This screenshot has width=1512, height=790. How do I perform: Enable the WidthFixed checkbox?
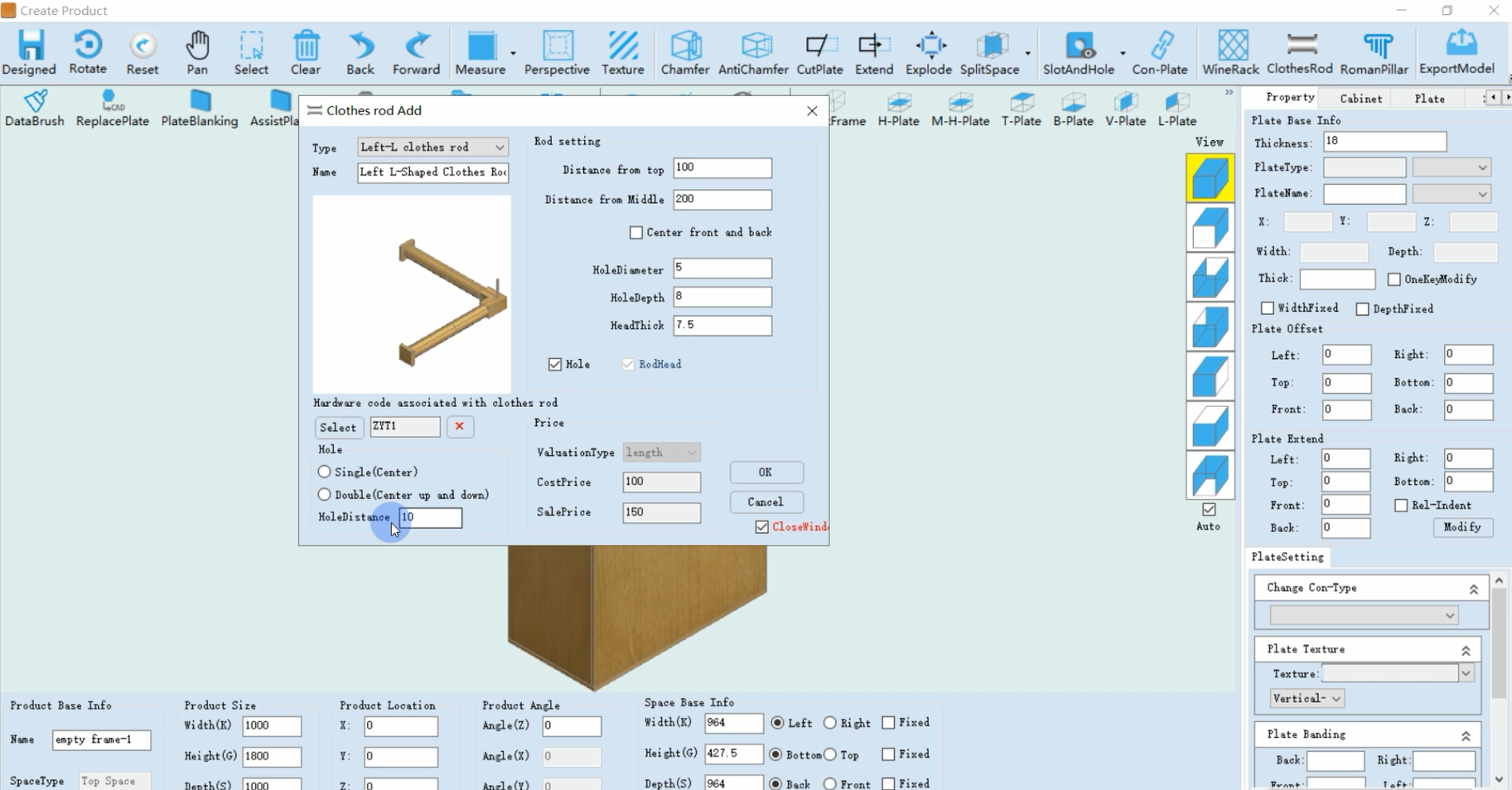1268,308
